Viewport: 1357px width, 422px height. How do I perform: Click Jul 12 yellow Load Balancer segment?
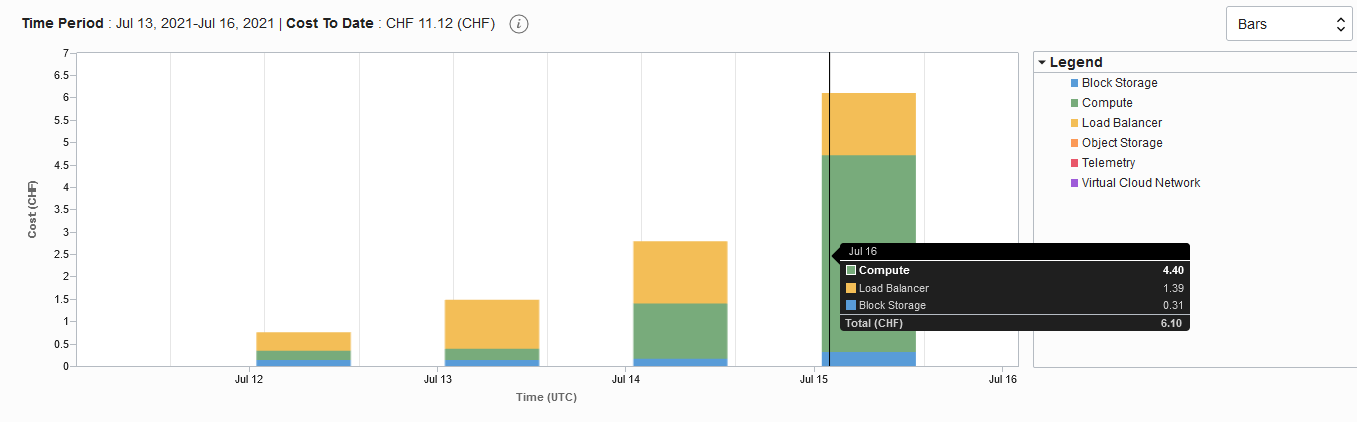coord(303,341)
